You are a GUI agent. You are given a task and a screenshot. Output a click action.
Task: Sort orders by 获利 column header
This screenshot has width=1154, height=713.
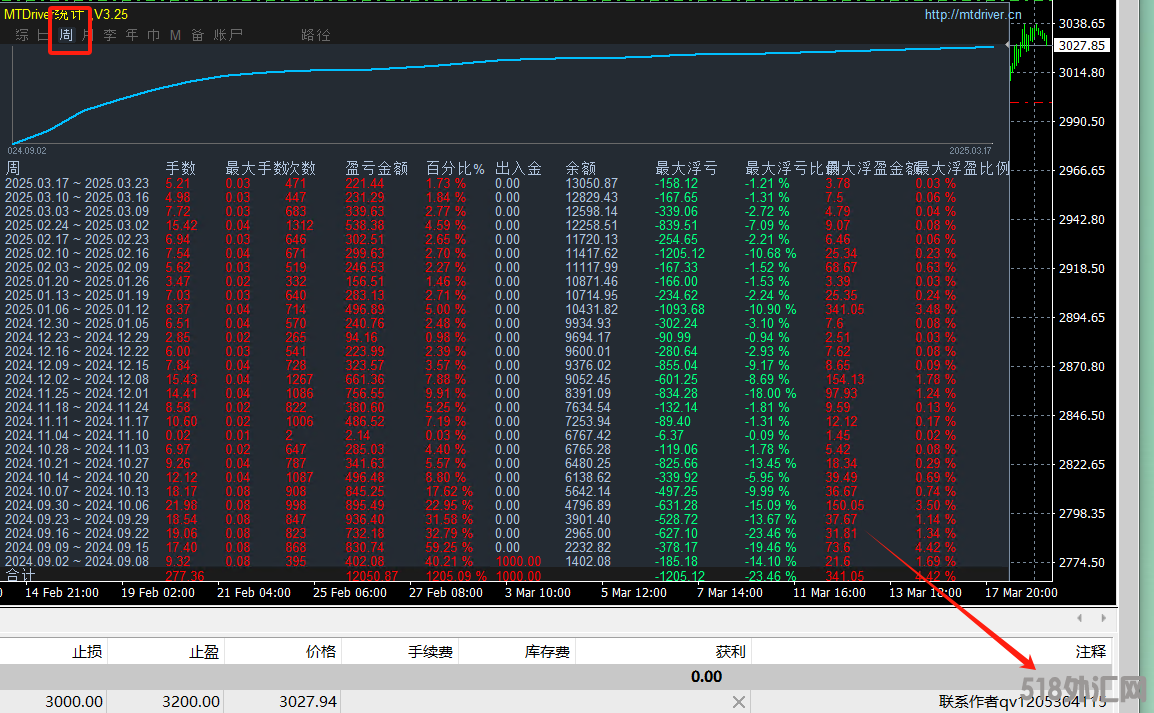pyautogui.click(x=730, y=652)
